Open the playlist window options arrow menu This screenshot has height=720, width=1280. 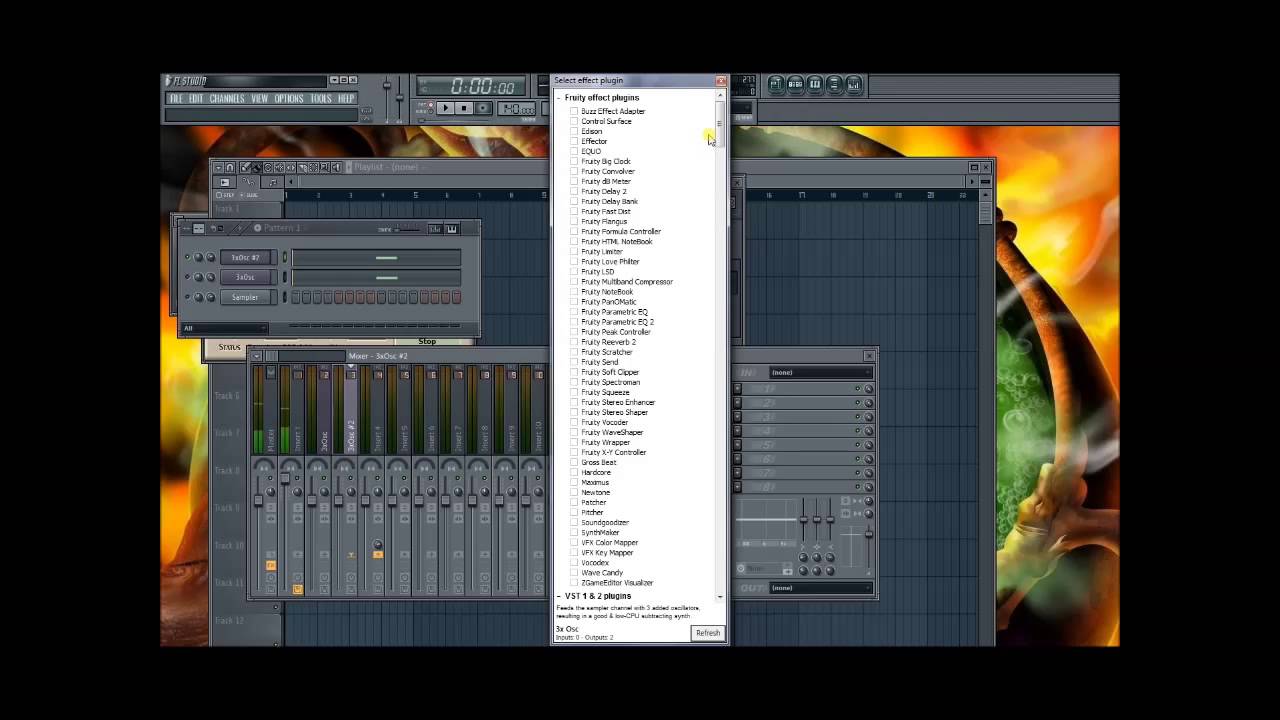point(218,167)
